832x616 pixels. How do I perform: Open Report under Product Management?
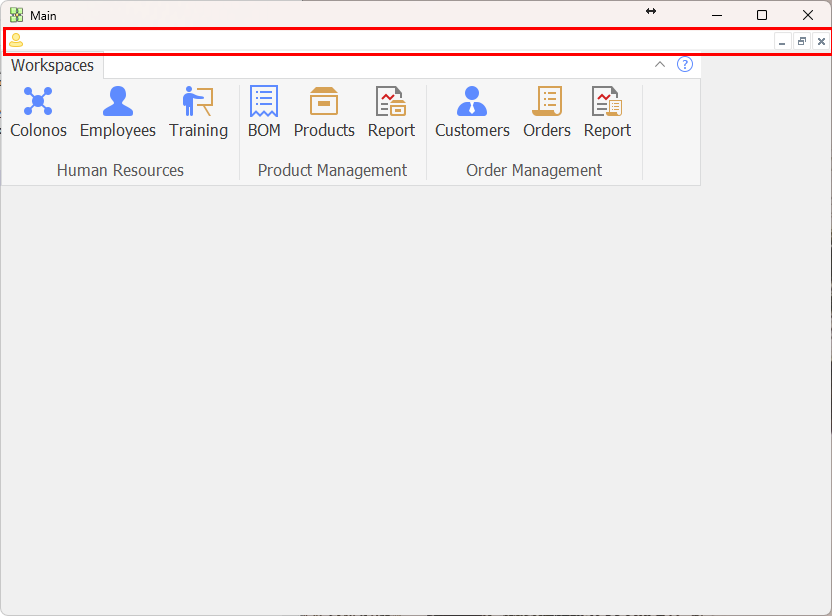click(391, 112)
